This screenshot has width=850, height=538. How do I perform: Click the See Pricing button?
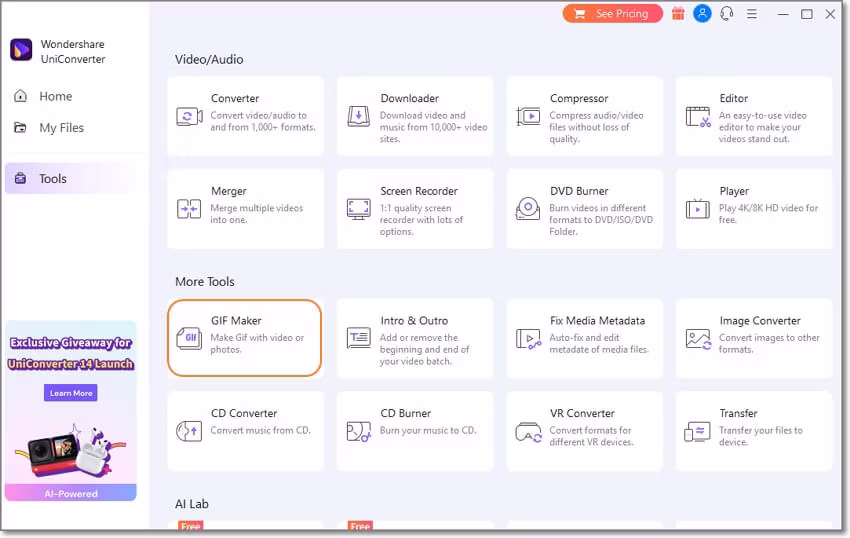tap(613, 14)
